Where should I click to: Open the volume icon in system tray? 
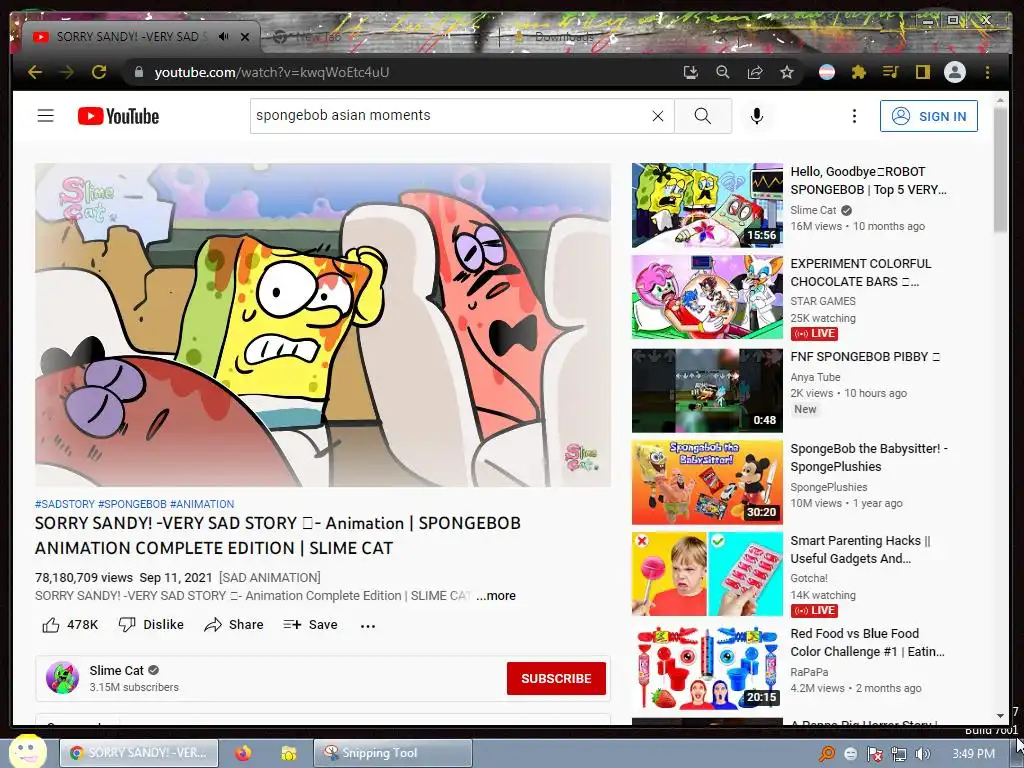pos(923,754)
